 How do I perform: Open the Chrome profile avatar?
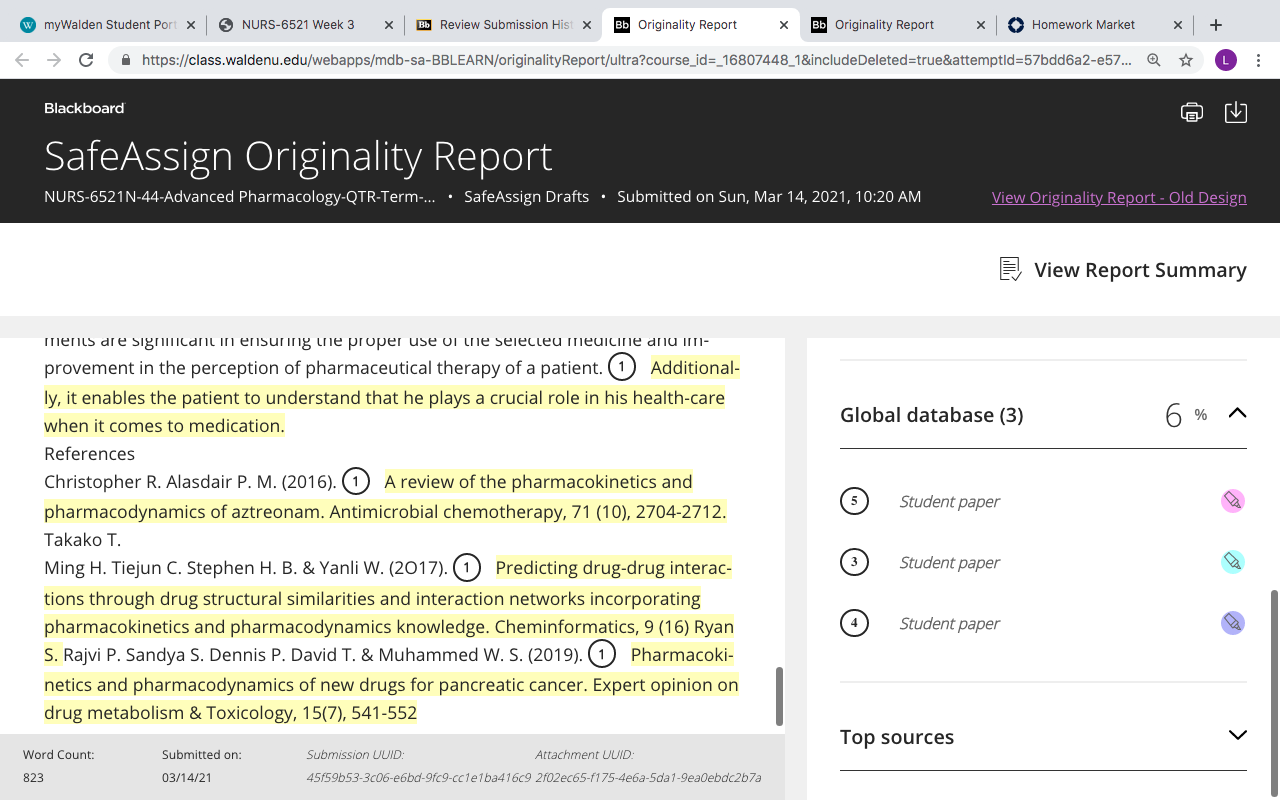click(x=1226, y=60)
